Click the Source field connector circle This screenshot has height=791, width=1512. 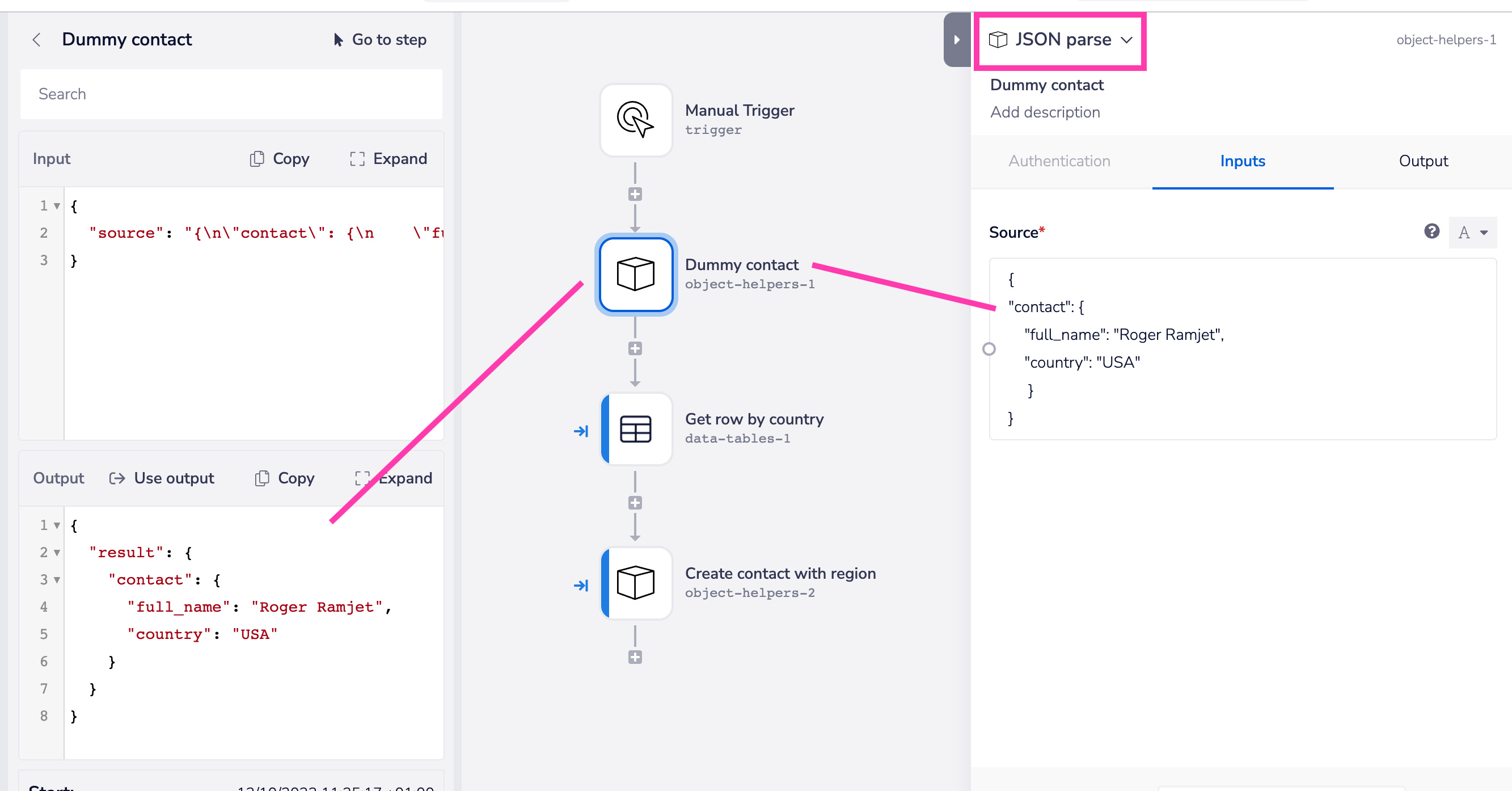click(989, 350)
